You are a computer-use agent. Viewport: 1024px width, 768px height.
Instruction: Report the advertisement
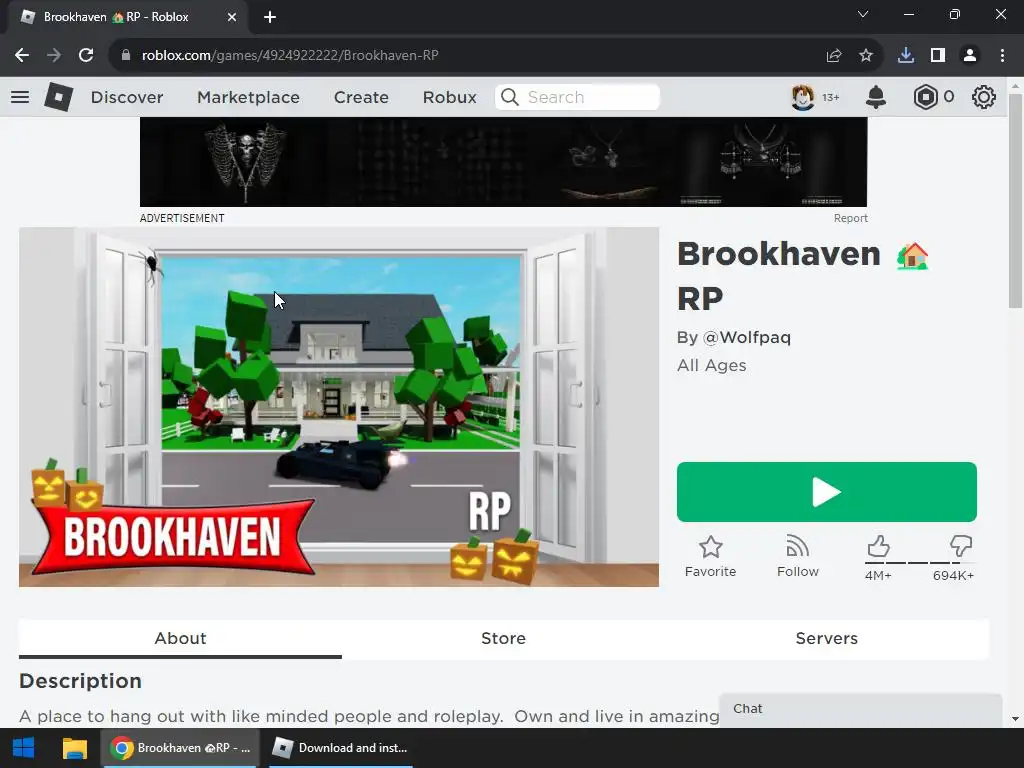[850, 218]
